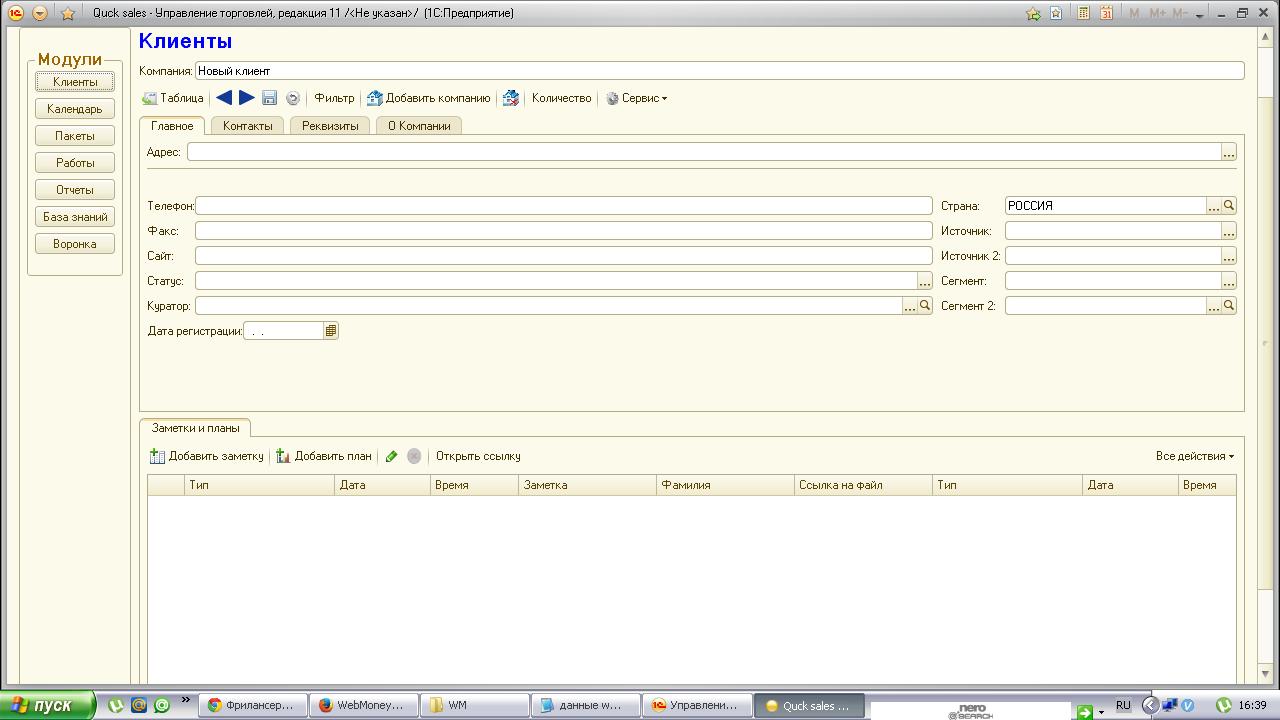Open the selection list for Куратор
The height and width of the screenshot is (720, 1280).
910,306
